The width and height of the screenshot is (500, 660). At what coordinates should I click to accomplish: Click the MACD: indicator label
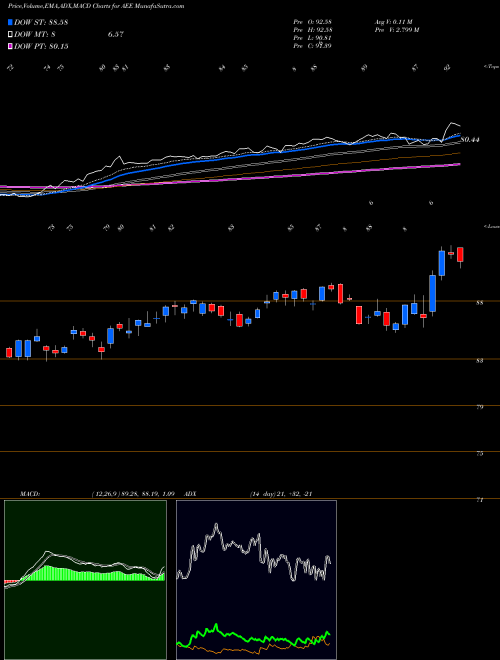[x=29, y=493]
